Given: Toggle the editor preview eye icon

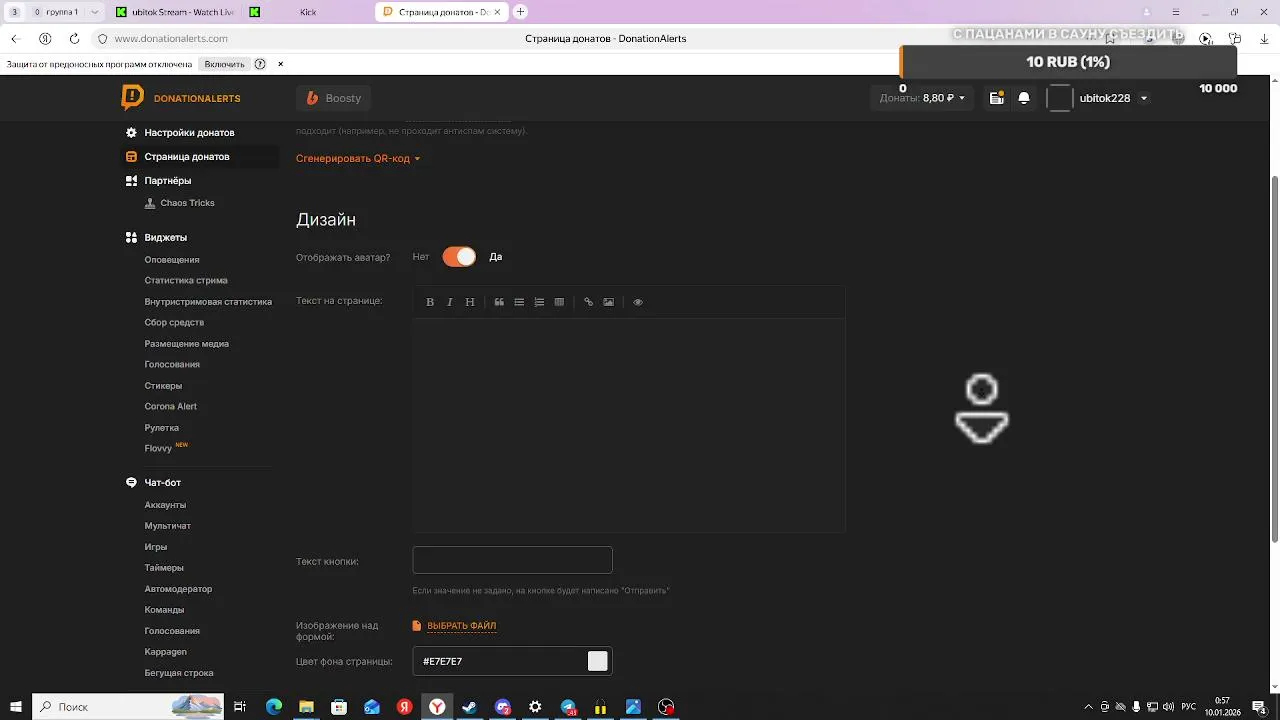Looking at the screenshot, I should 638,302.
